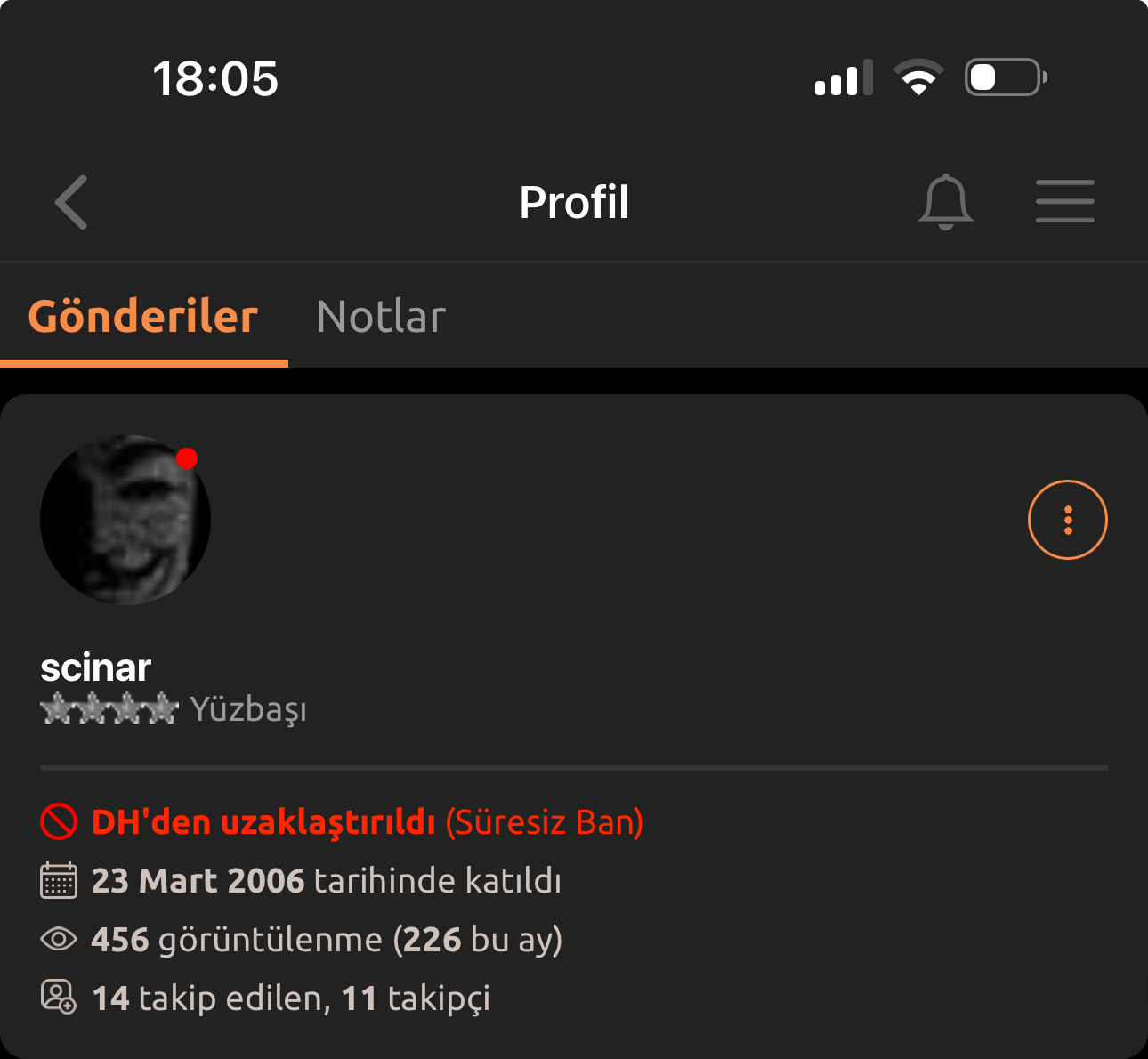Go back using the left chevron arrow
The width and height of the screenshot is (1148, 1059).
tap(71, 202)
